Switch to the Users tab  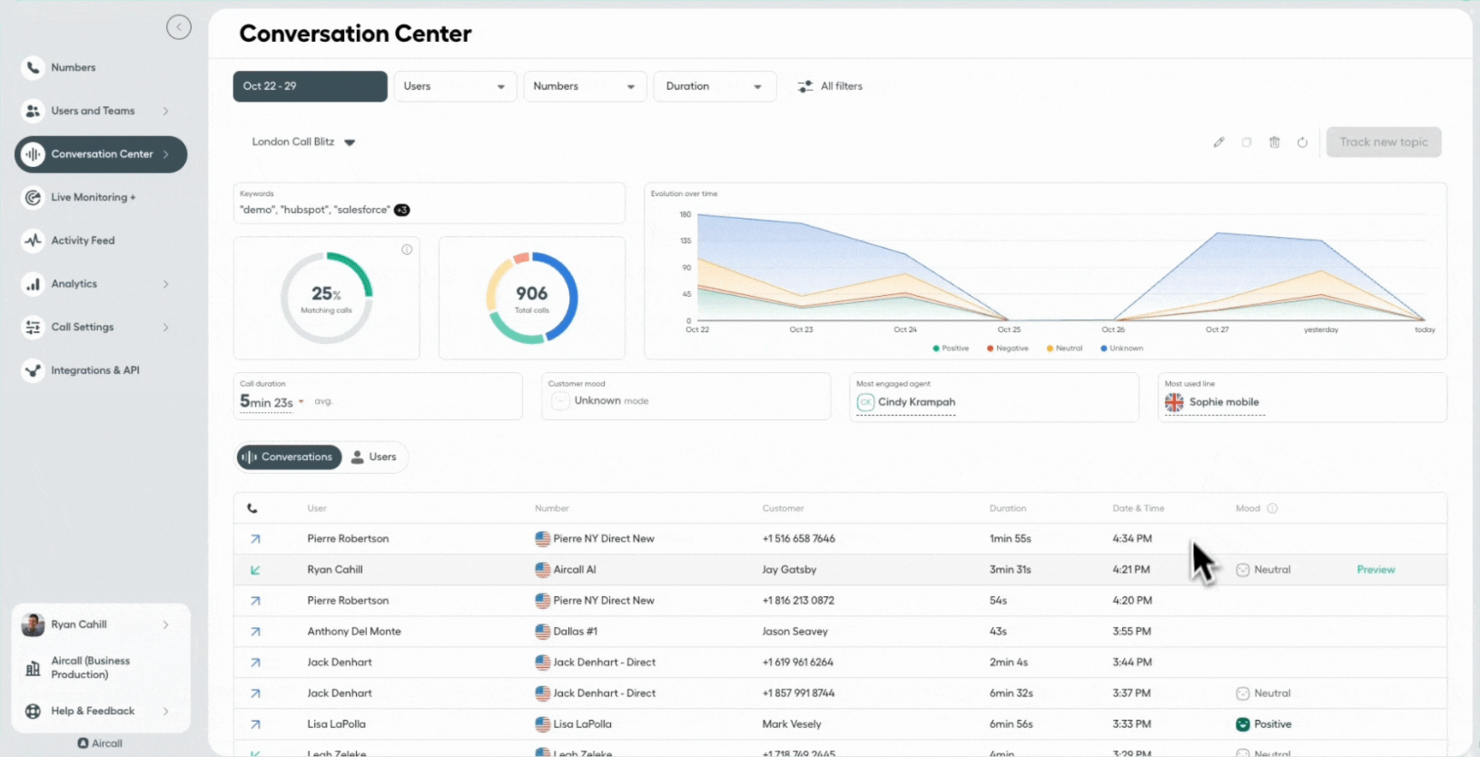coord(373,457)
